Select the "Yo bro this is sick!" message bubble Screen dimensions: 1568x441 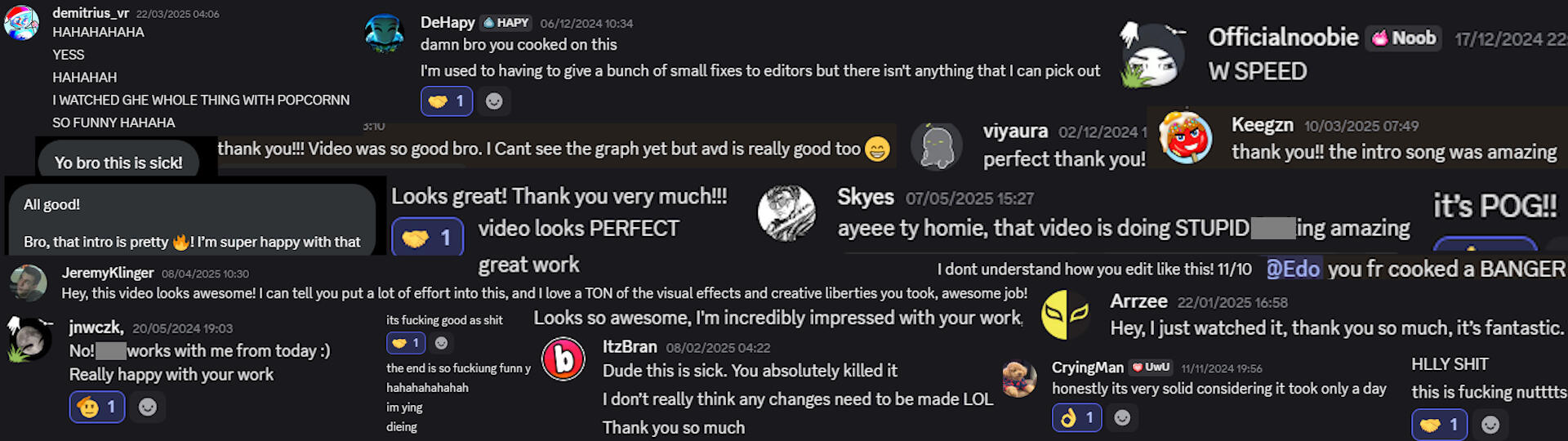118,163
